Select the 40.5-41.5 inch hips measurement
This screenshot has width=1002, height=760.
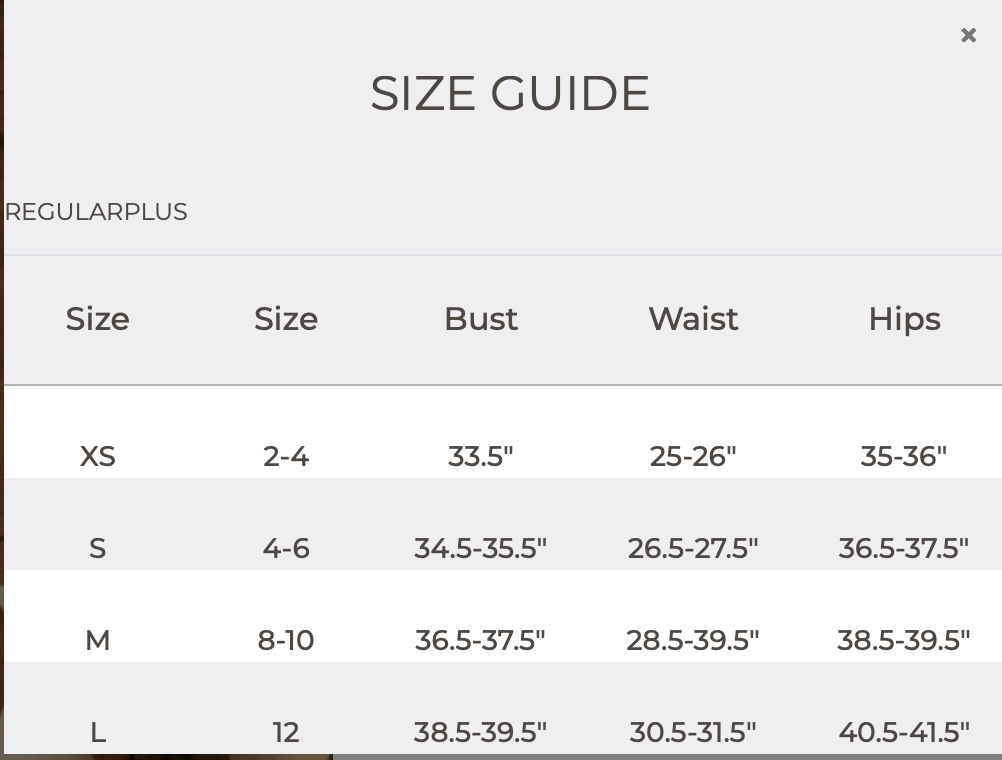(x=903, y=731)
